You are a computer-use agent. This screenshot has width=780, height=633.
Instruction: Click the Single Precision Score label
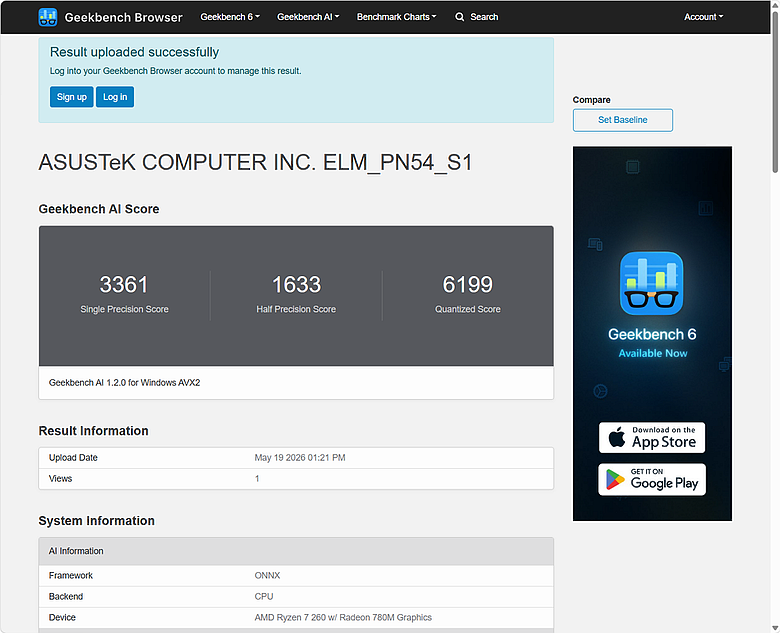coord(124,310)
